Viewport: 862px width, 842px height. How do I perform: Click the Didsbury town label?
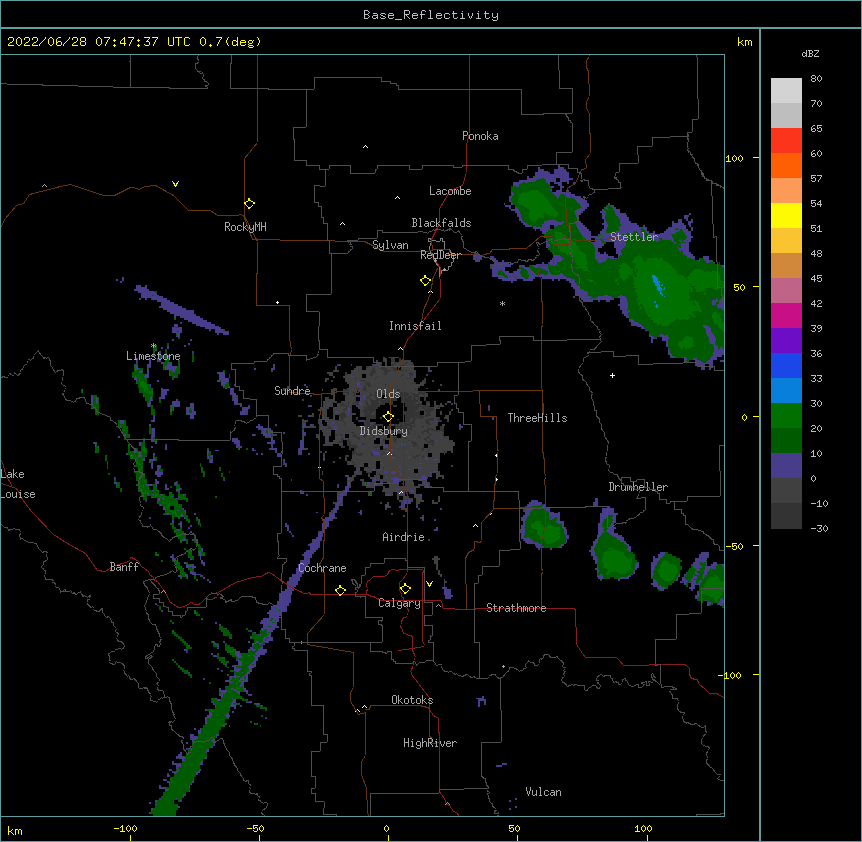(384, 431)
